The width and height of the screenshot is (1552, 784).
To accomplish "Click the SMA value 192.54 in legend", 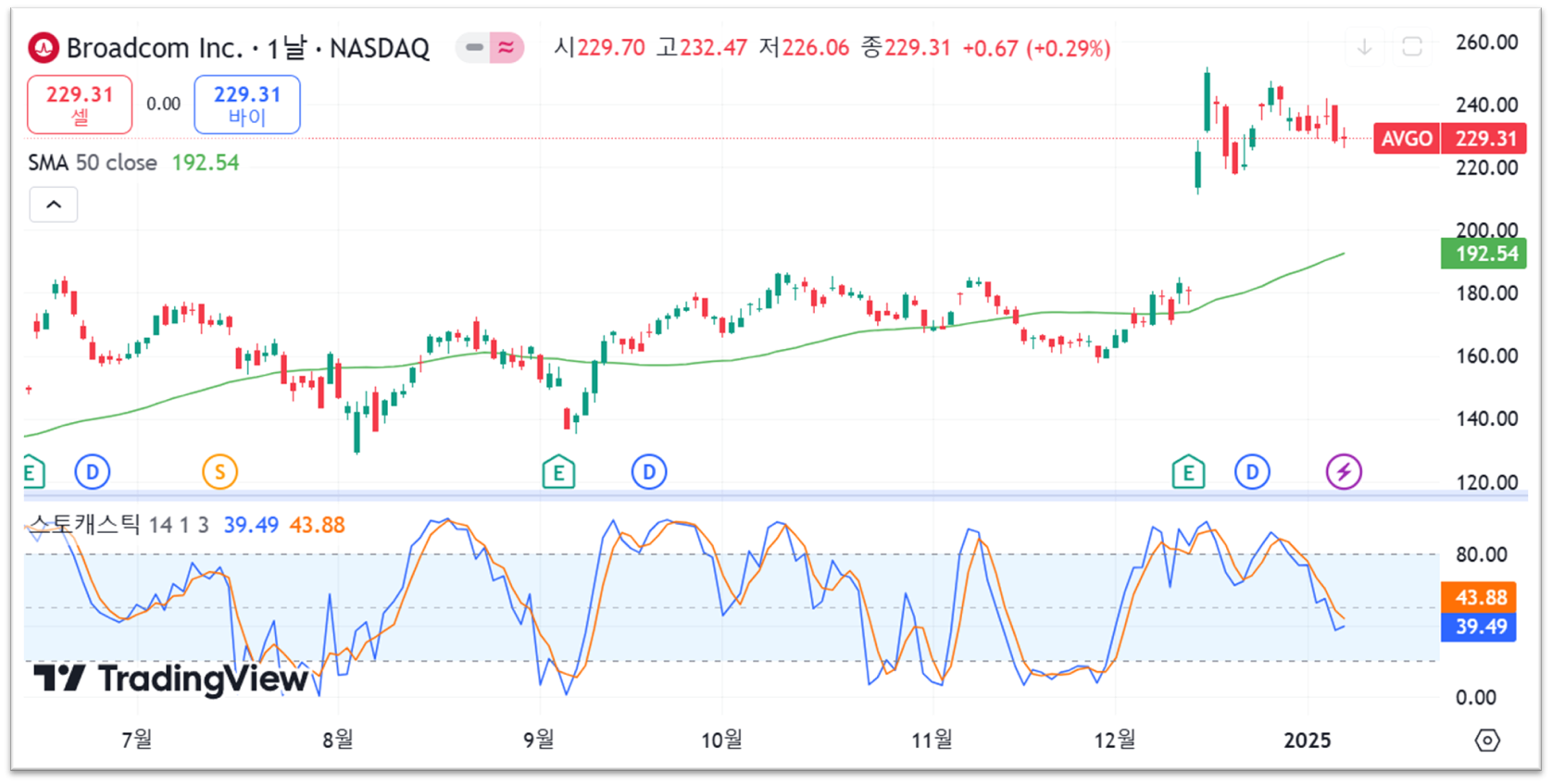I will (x=206, y=163).
